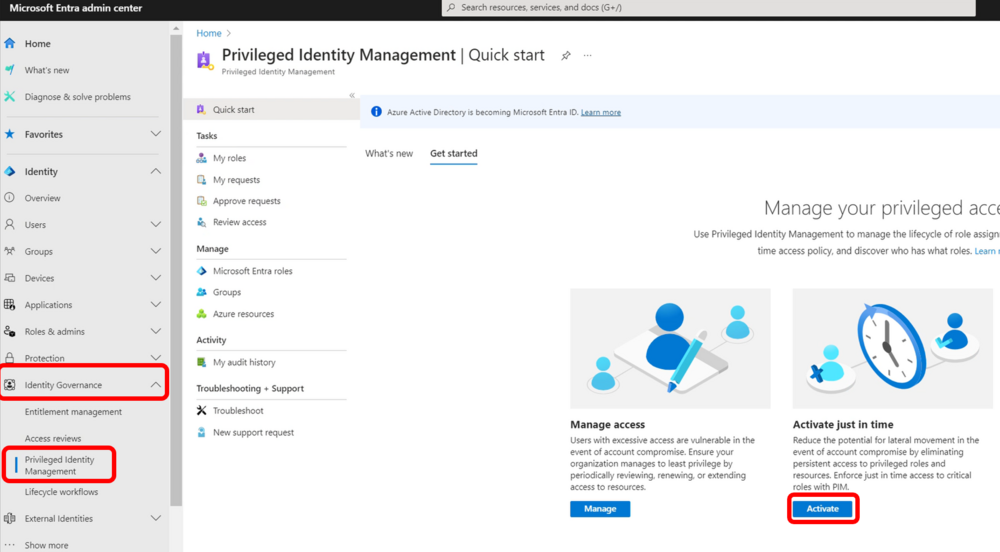
Task: Expand the Users chevron
Action: (156, 224)
